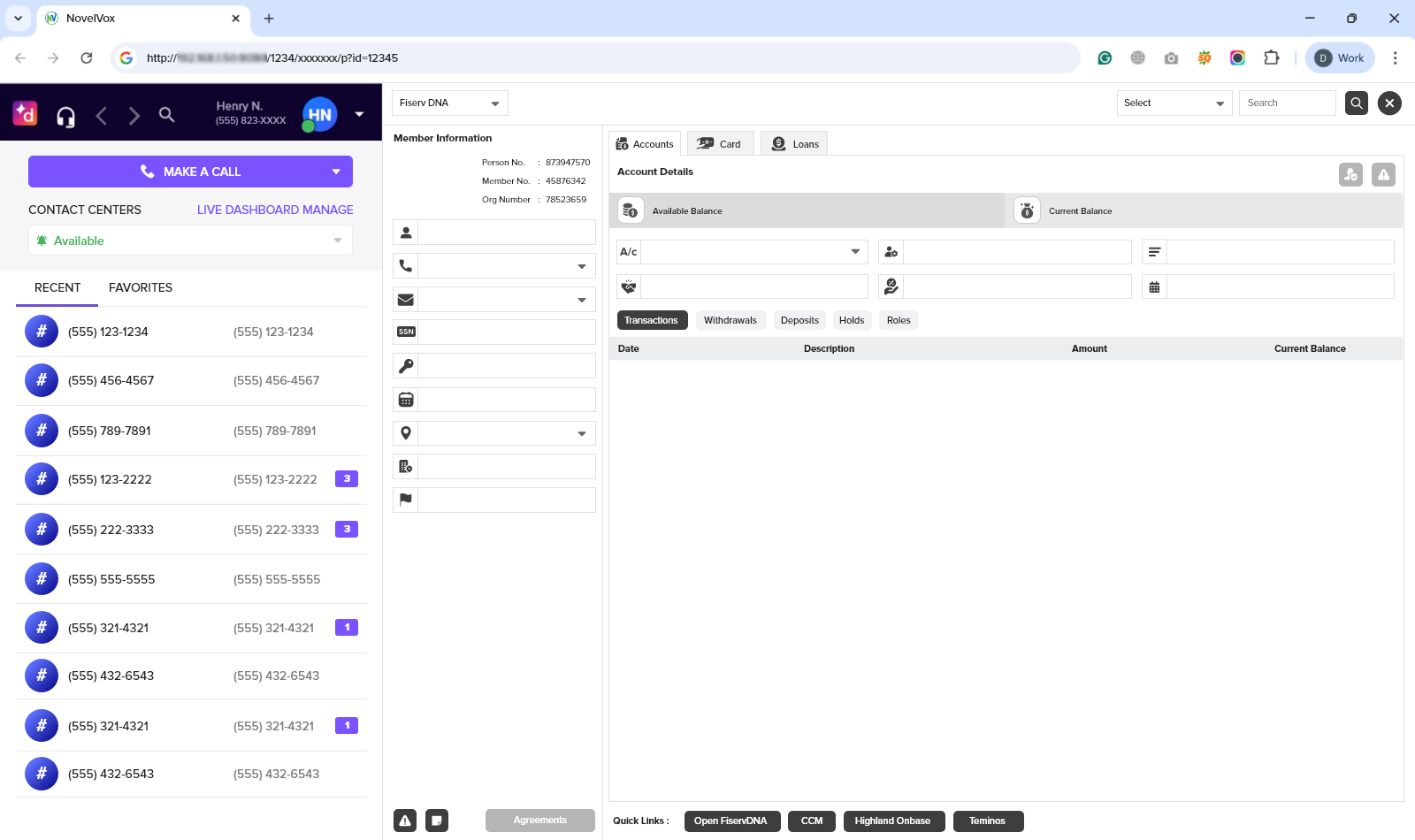
Task: Click the text lines description icon field
Action: tap(1281, 252)
